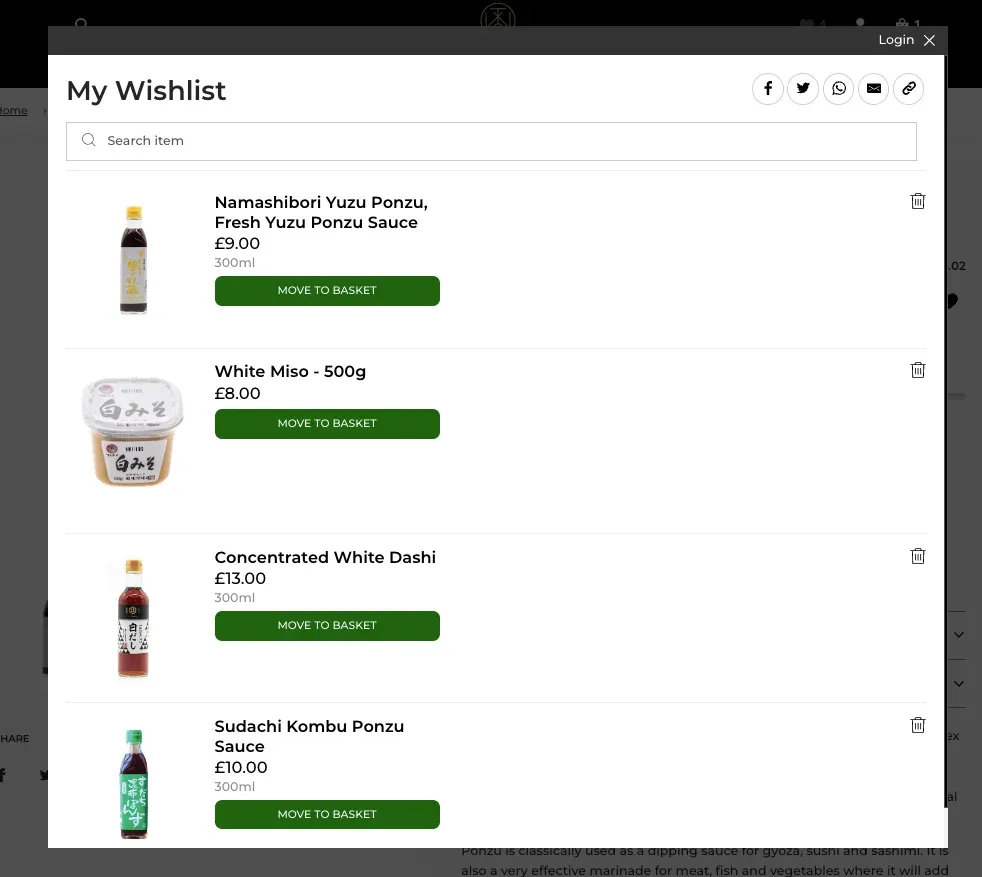The width and height of the screenshot is (982, 877).
Task: Collapse Sudachi Kombu Ponzu by its trash icon
Action: click(x=918, y=725)
